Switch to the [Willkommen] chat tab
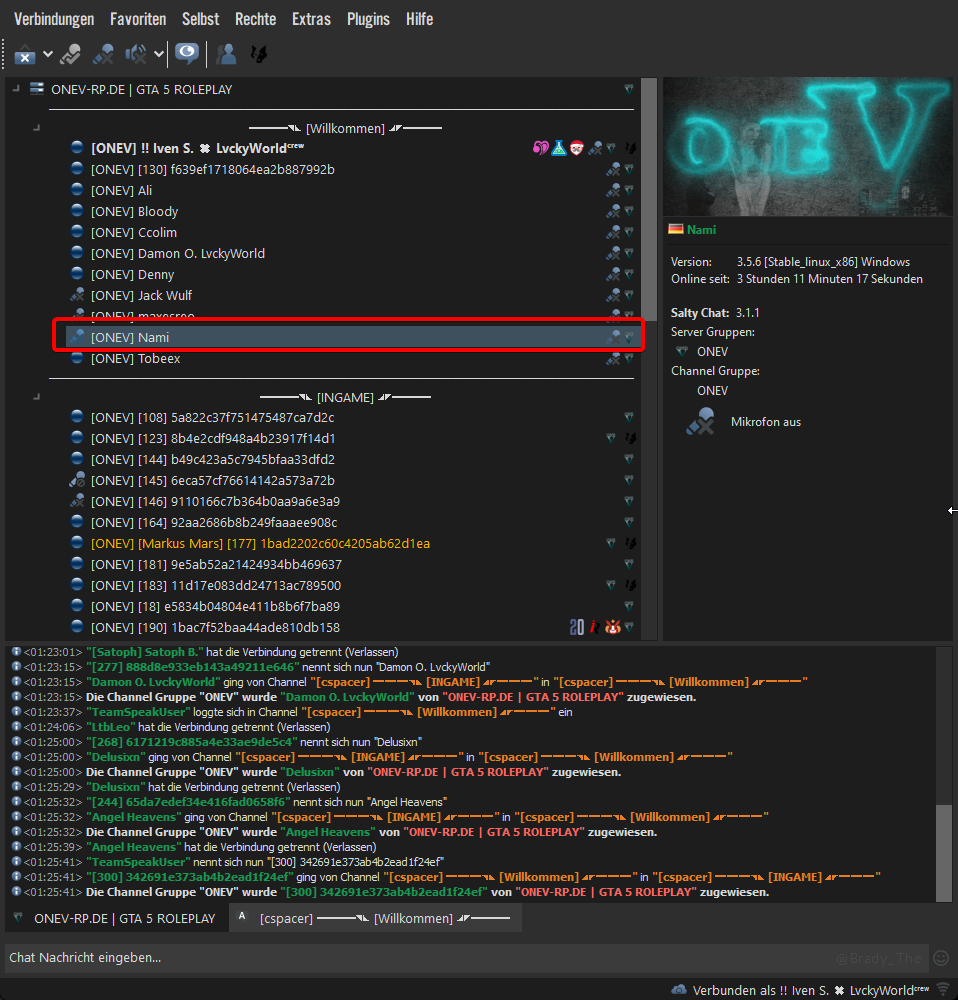Screen dimensions: 958x1000 (376, 918)
